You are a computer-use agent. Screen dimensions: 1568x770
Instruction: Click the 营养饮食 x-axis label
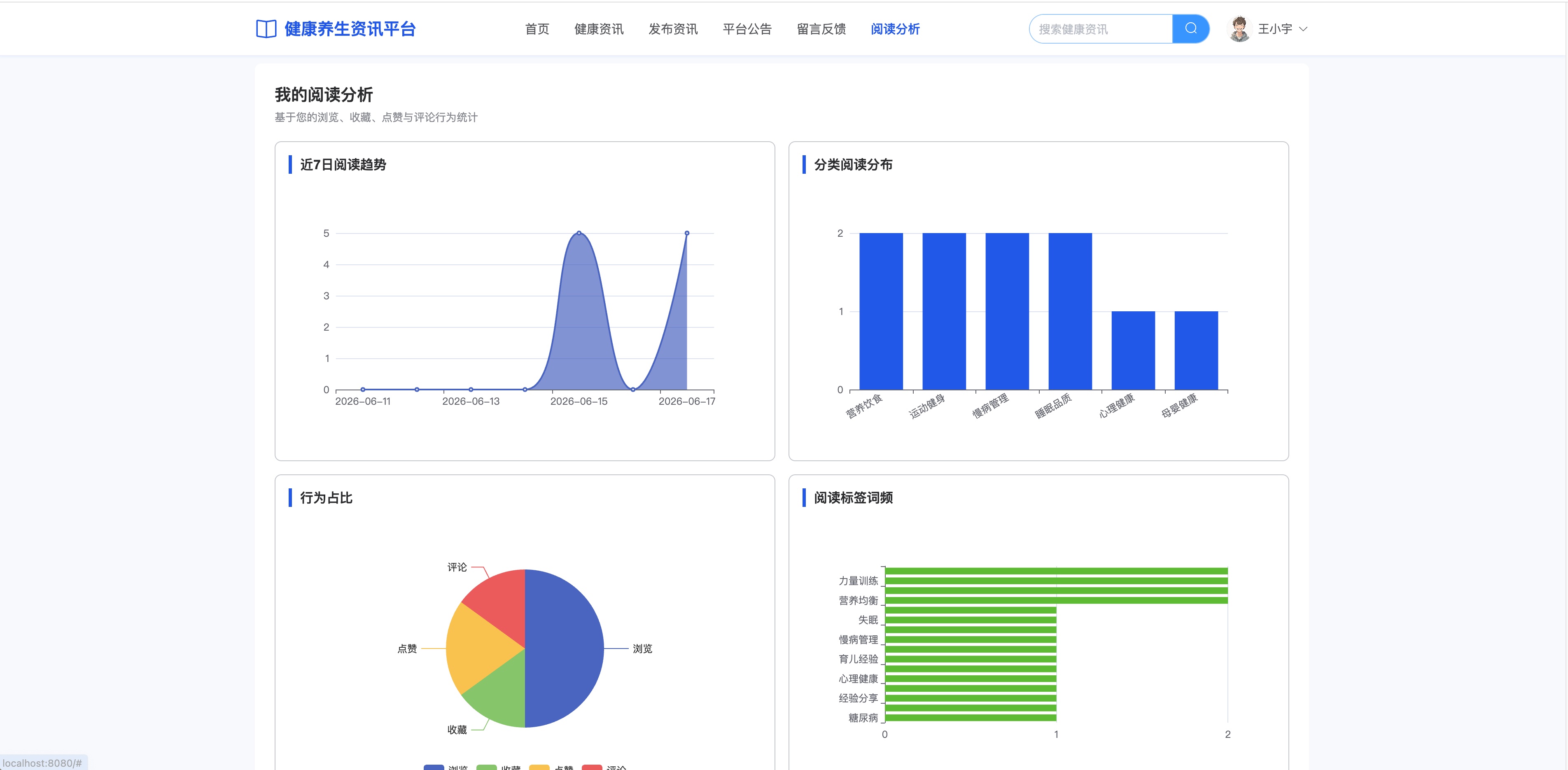tap(864, 406)
